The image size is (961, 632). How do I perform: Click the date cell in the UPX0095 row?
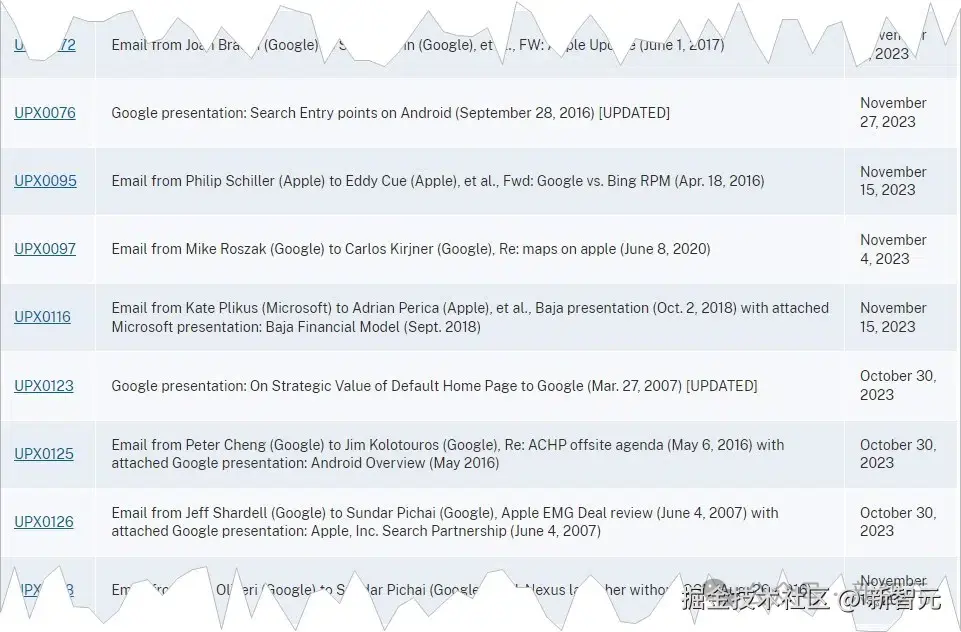pos(893,181)
